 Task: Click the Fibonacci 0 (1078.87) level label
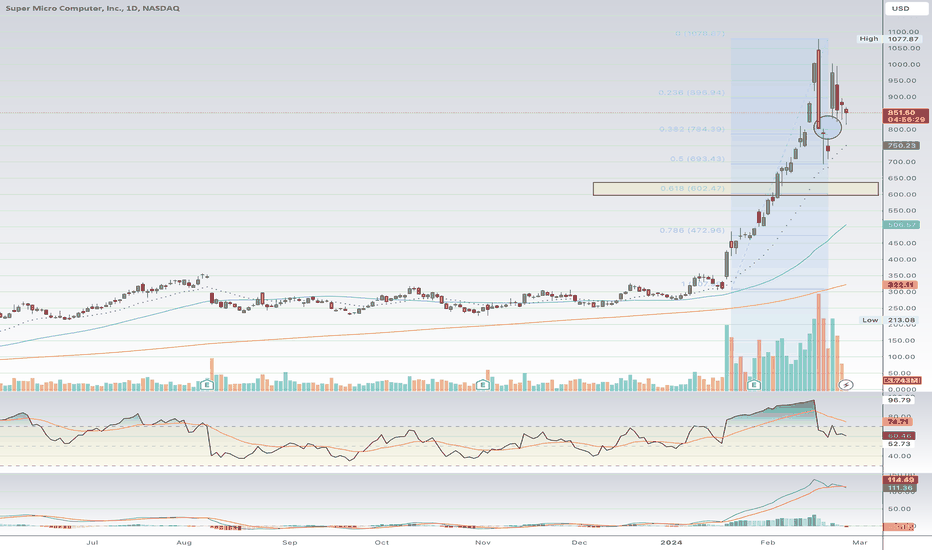click(x=700, y=33)
